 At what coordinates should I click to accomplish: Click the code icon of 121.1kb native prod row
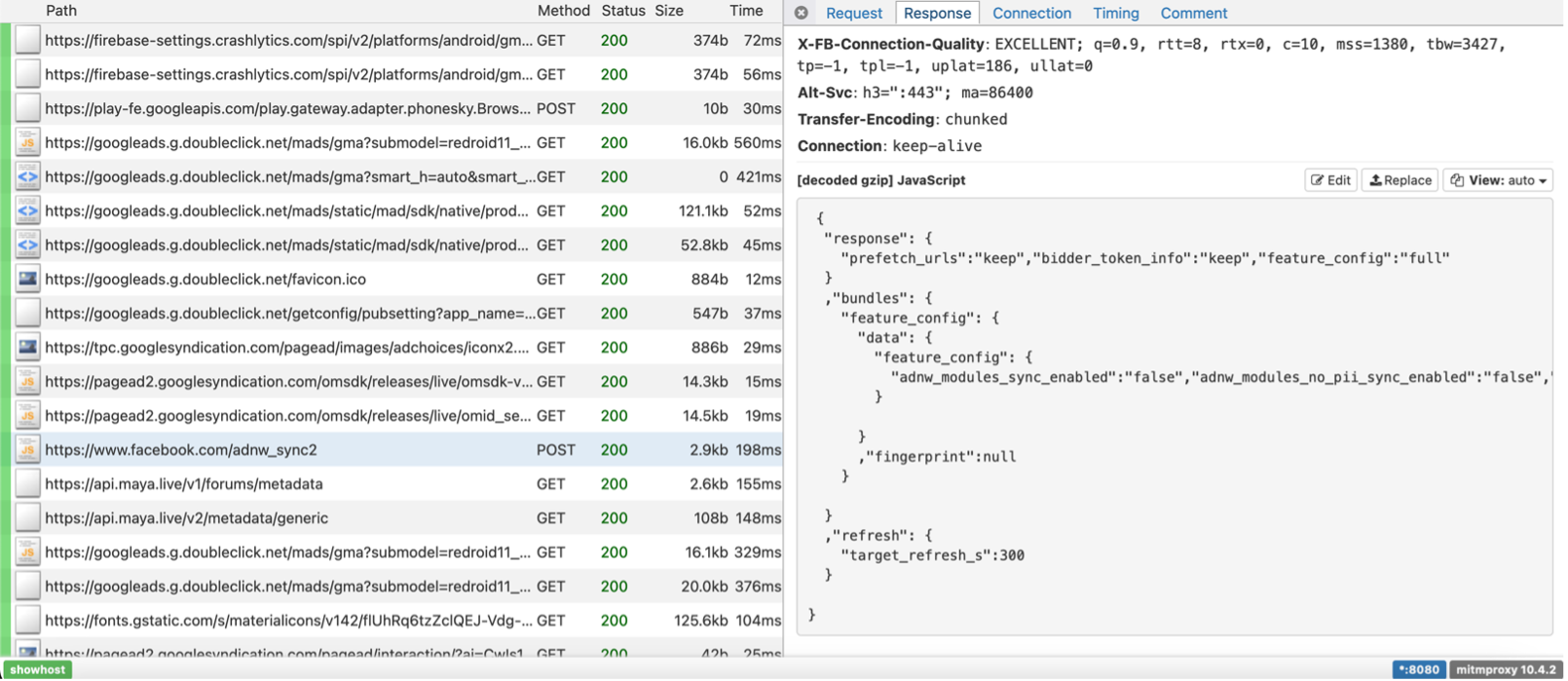27,211
